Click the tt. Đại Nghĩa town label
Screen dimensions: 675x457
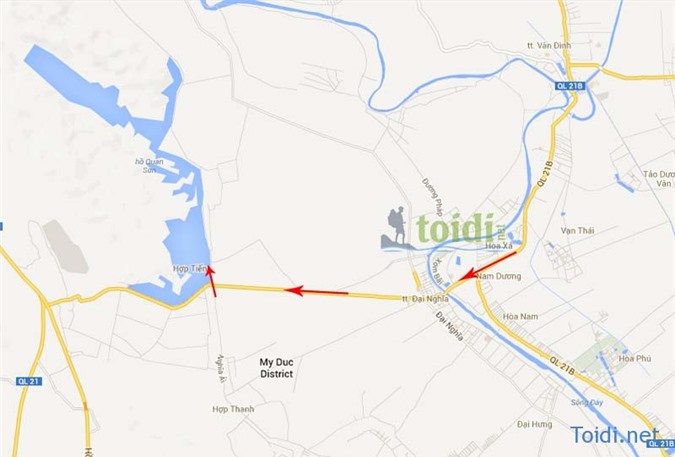click(425, 299)
